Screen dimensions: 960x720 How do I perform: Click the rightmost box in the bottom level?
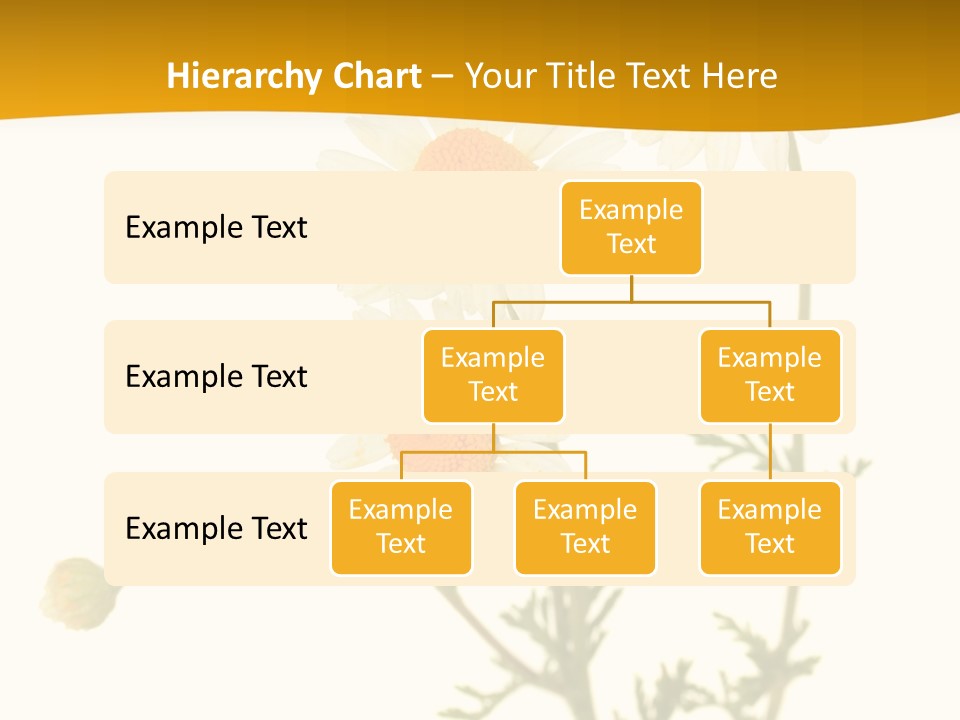(770, 528)
